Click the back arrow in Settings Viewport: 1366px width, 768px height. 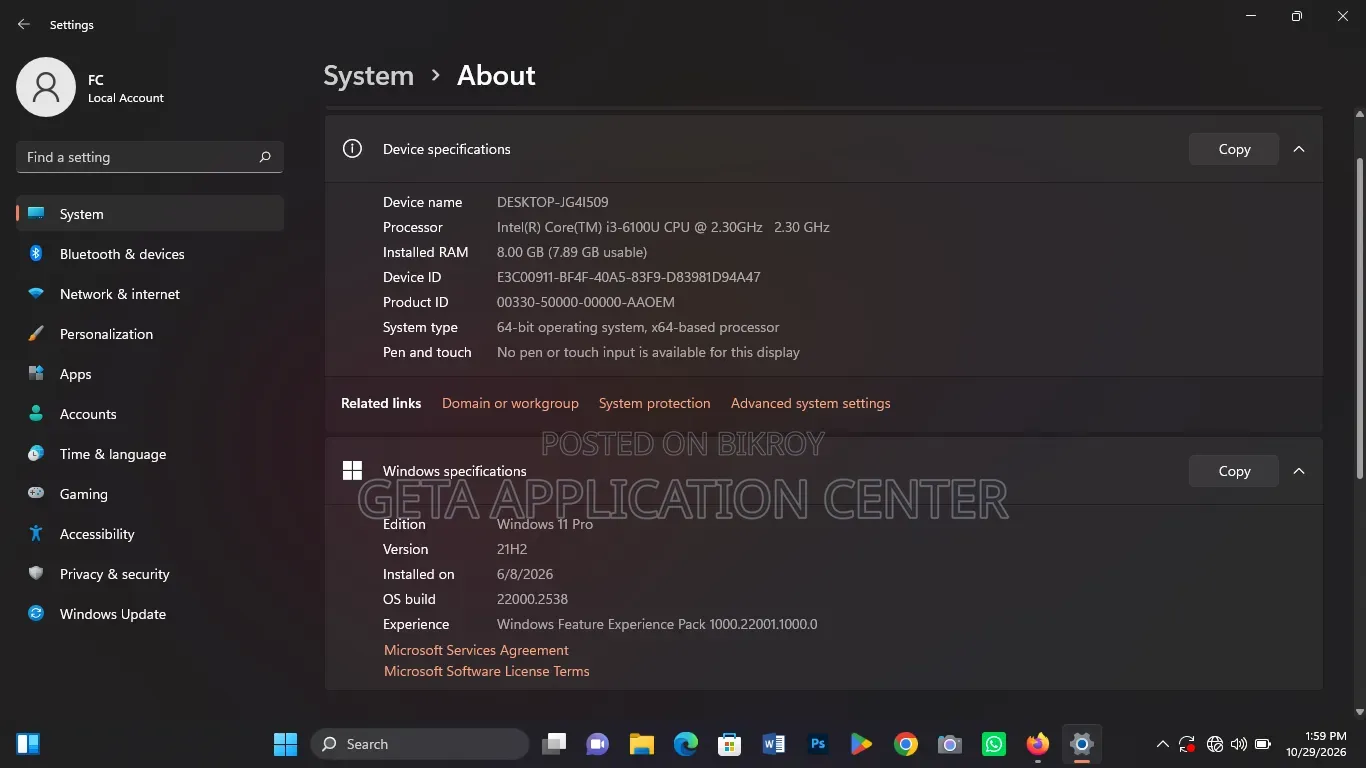[x=24, y=24]
